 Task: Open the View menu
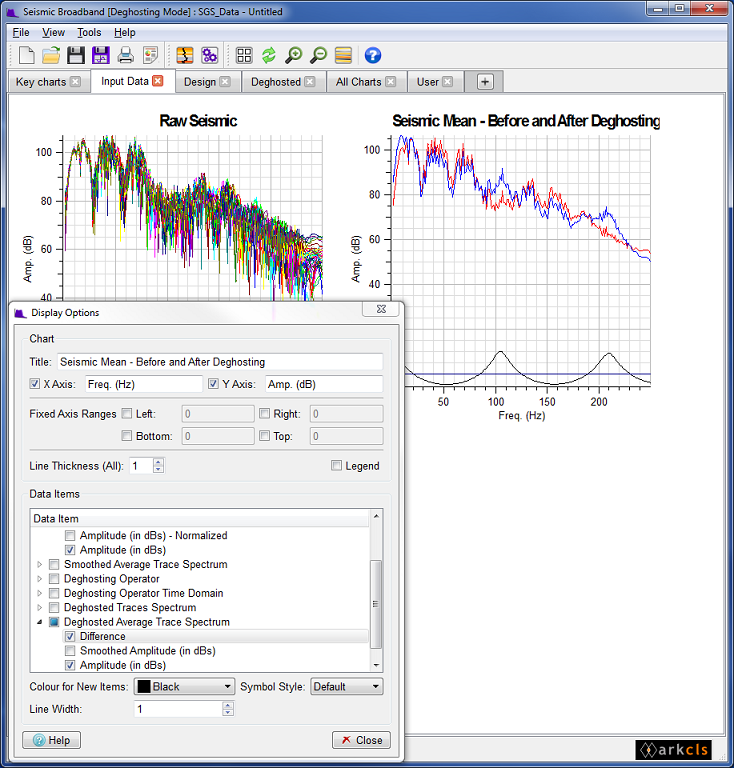(x=53, y=32)
